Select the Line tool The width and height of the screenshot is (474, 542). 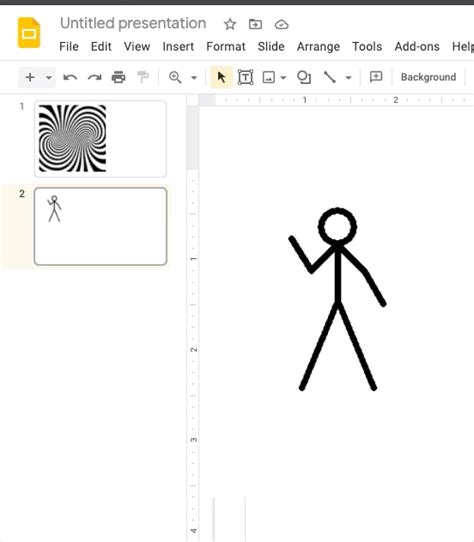pos(329,77)
